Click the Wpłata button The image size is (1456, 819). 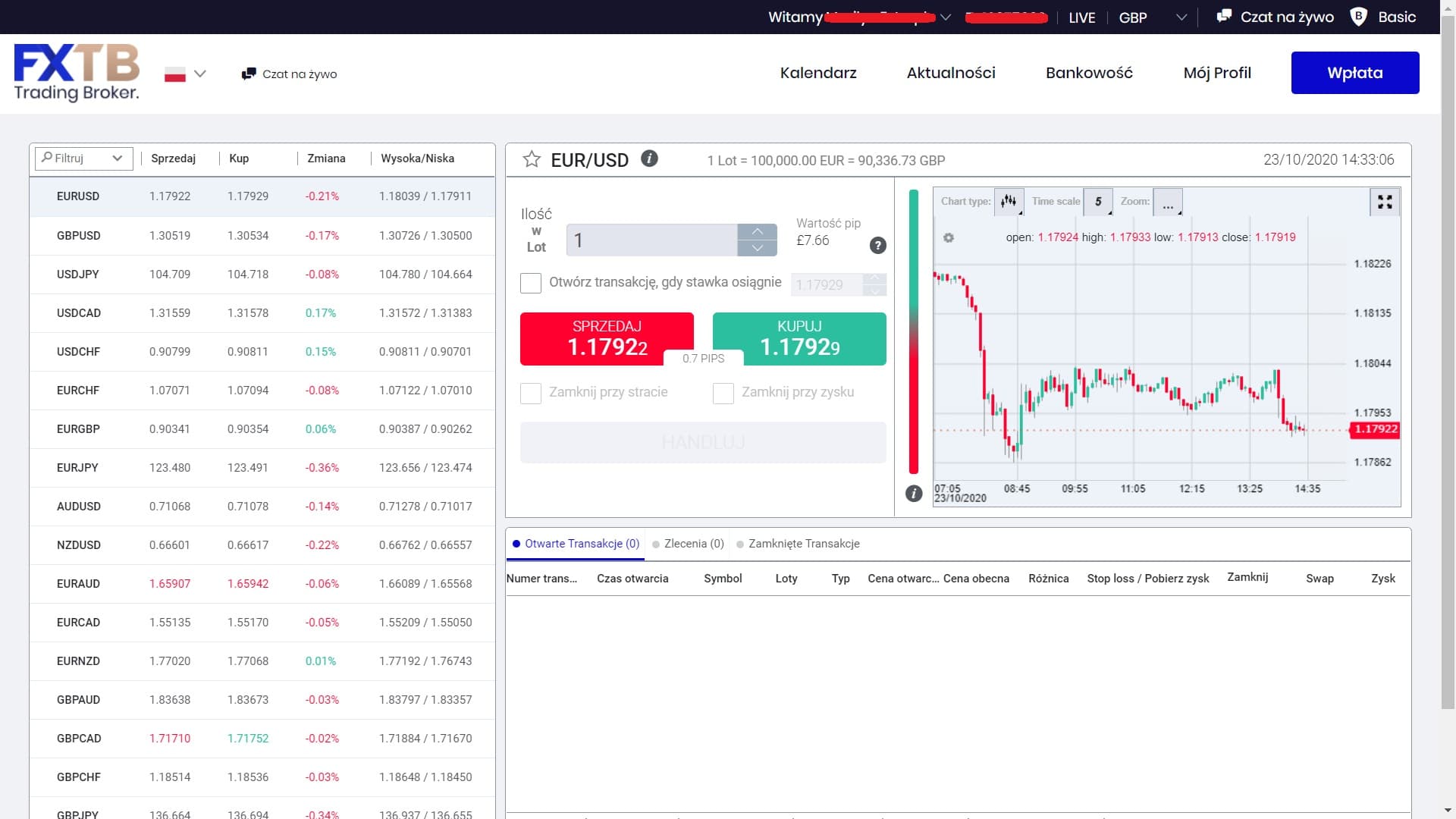(1355, 72)
